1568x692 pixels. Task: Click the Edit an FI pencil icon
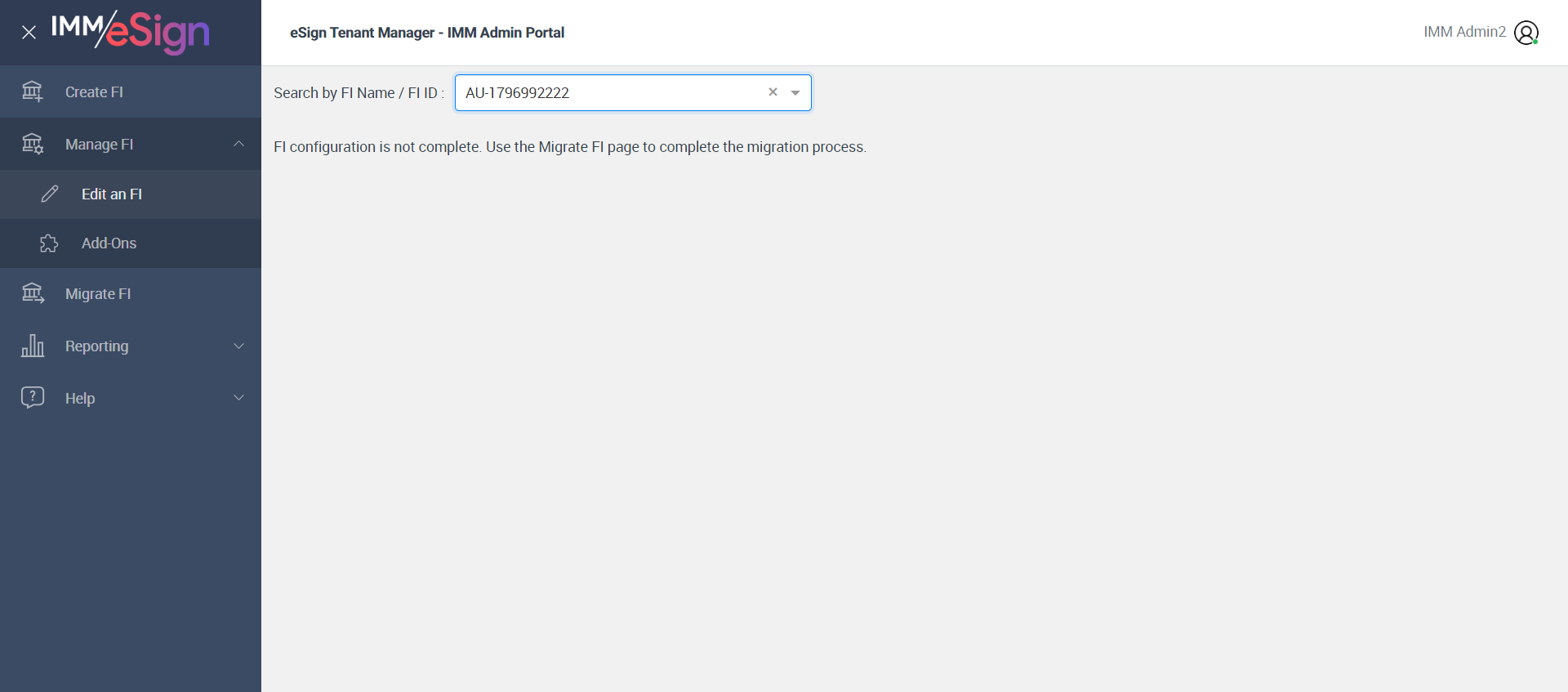[50, 194]
